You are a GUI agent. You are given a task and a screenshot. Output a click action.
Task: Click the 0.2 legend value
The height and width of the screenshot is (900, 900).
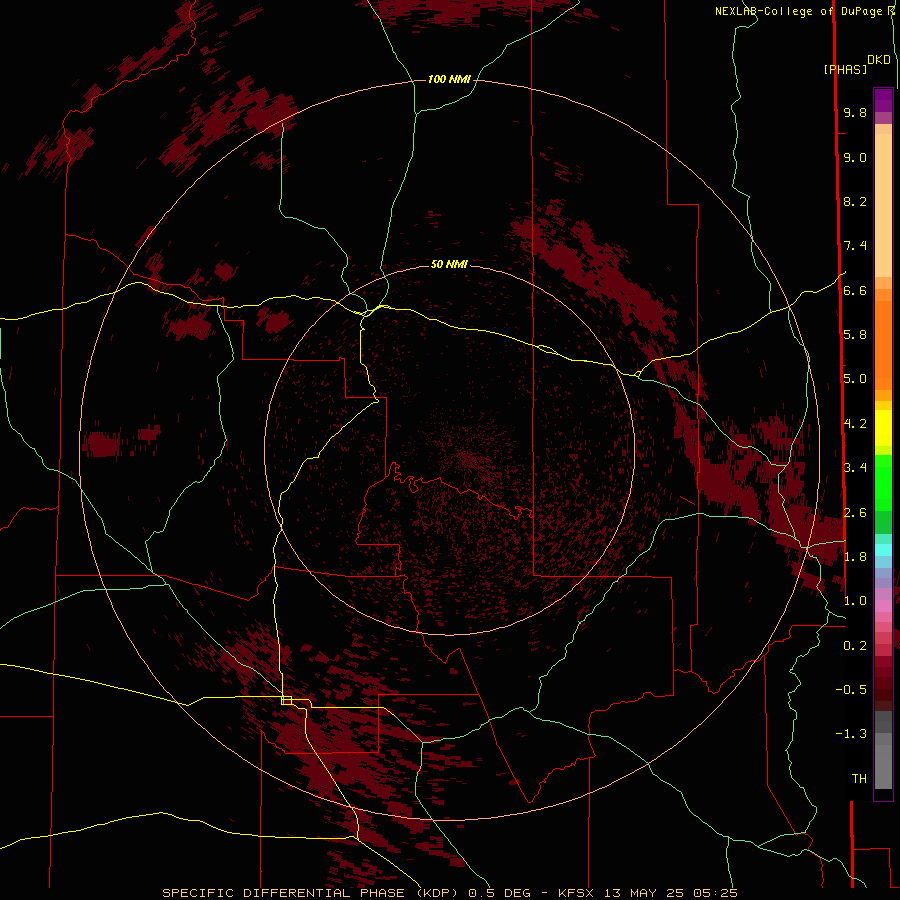pos(855,646)
